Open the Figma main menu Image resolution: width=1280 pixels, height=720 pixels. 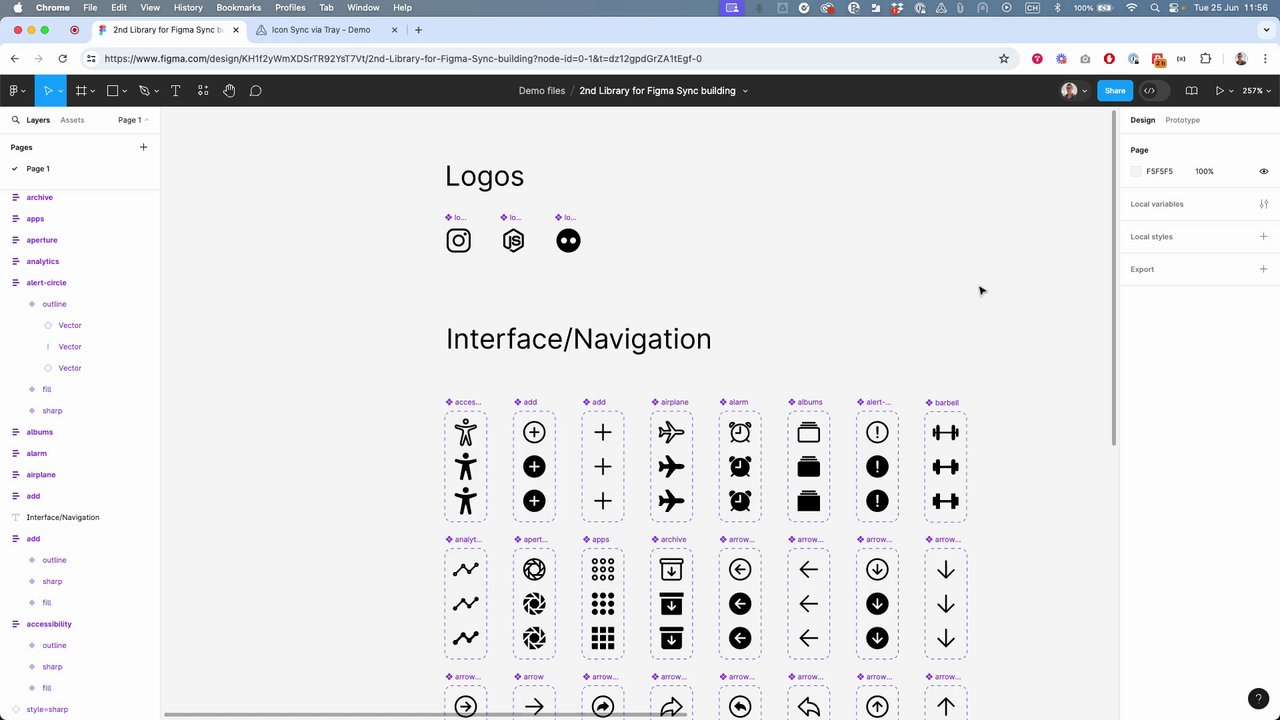15,91
